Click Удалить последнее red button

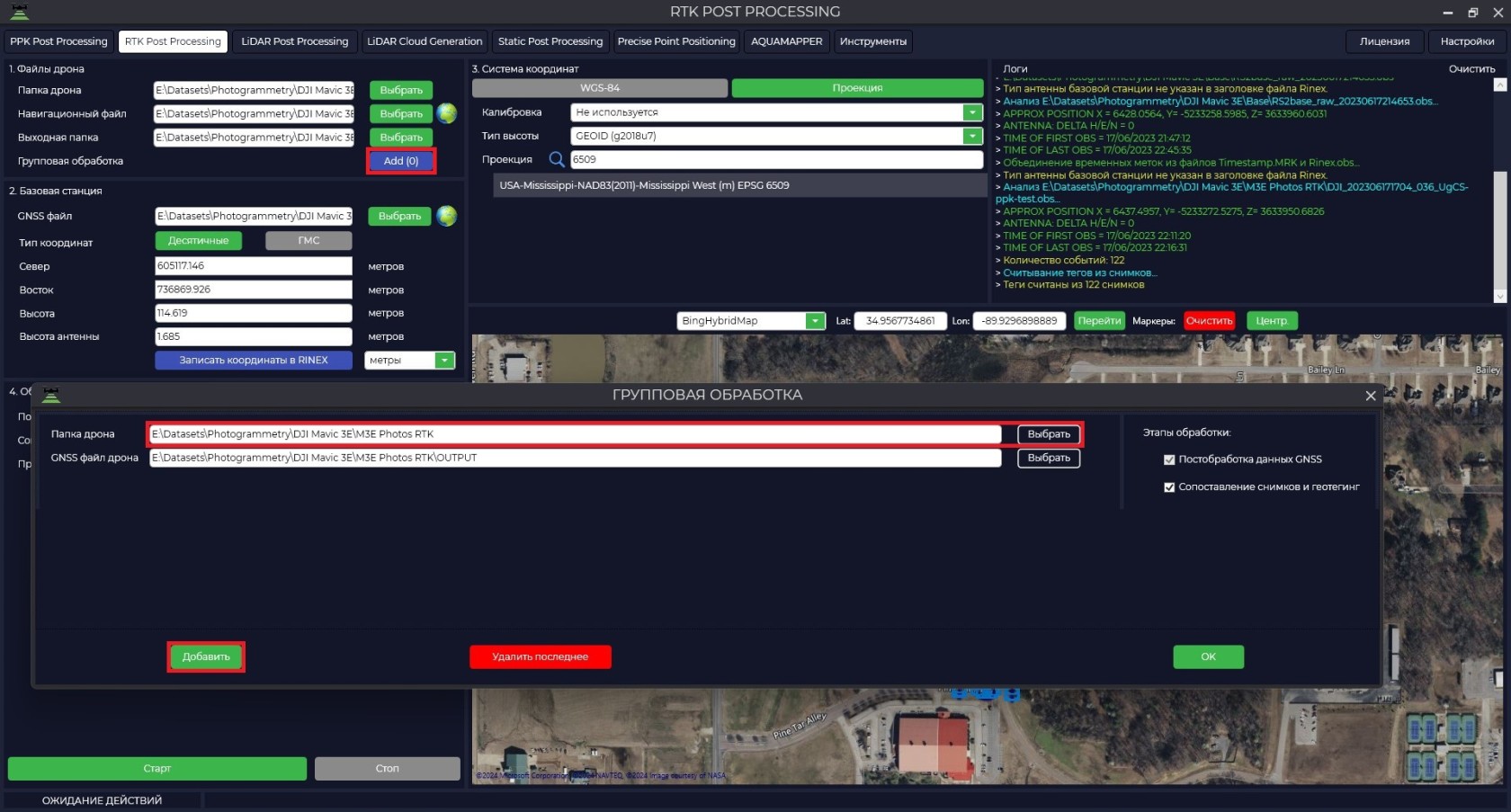click(541, 656)
